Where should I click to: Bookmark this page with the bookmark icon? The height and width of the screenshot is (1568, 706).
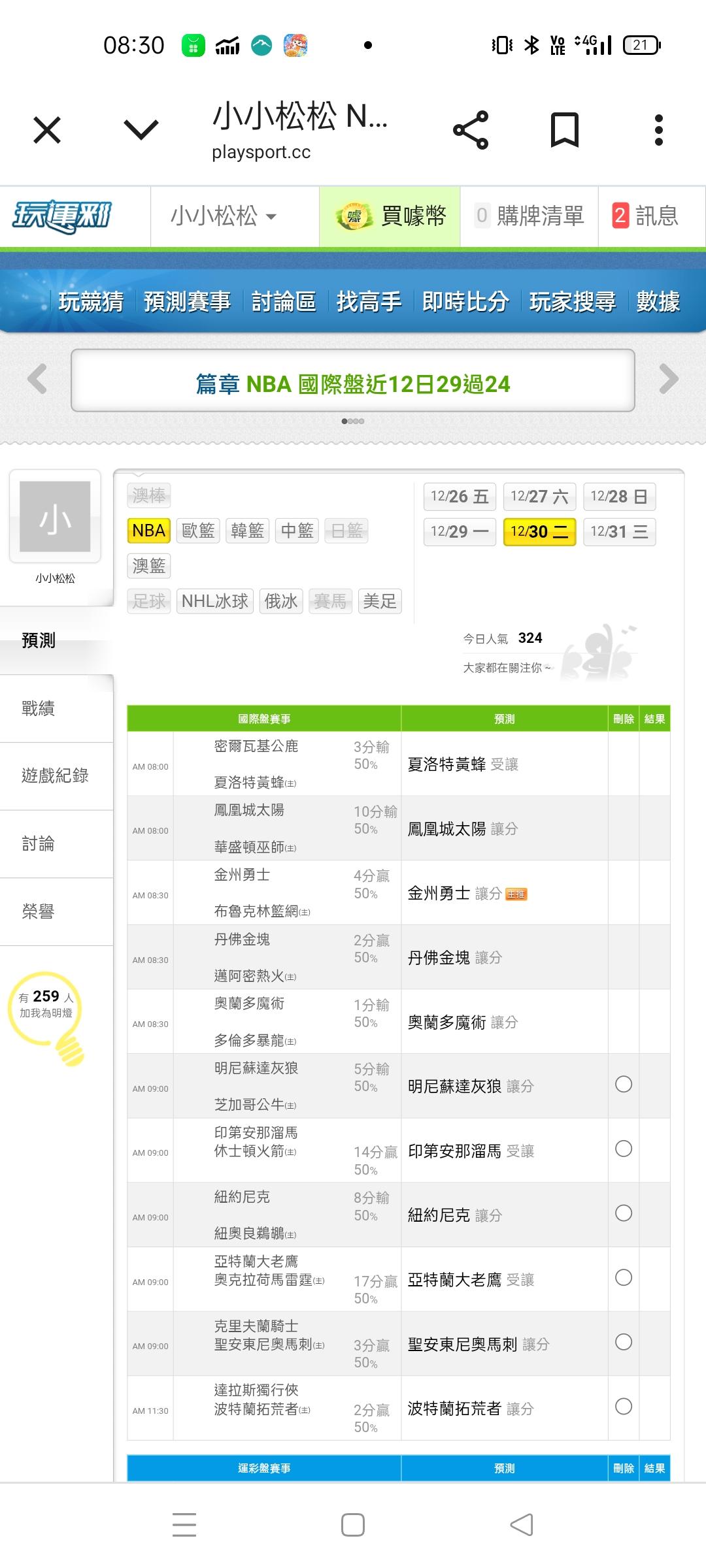564,130
